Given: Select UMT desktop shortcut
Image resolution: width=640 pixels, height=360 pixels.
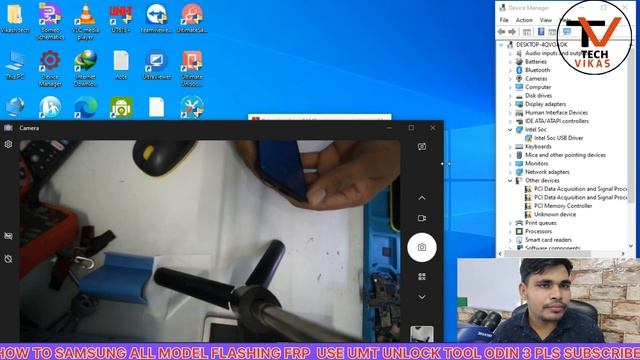Looking at the screenshot, I should [121, 18].
